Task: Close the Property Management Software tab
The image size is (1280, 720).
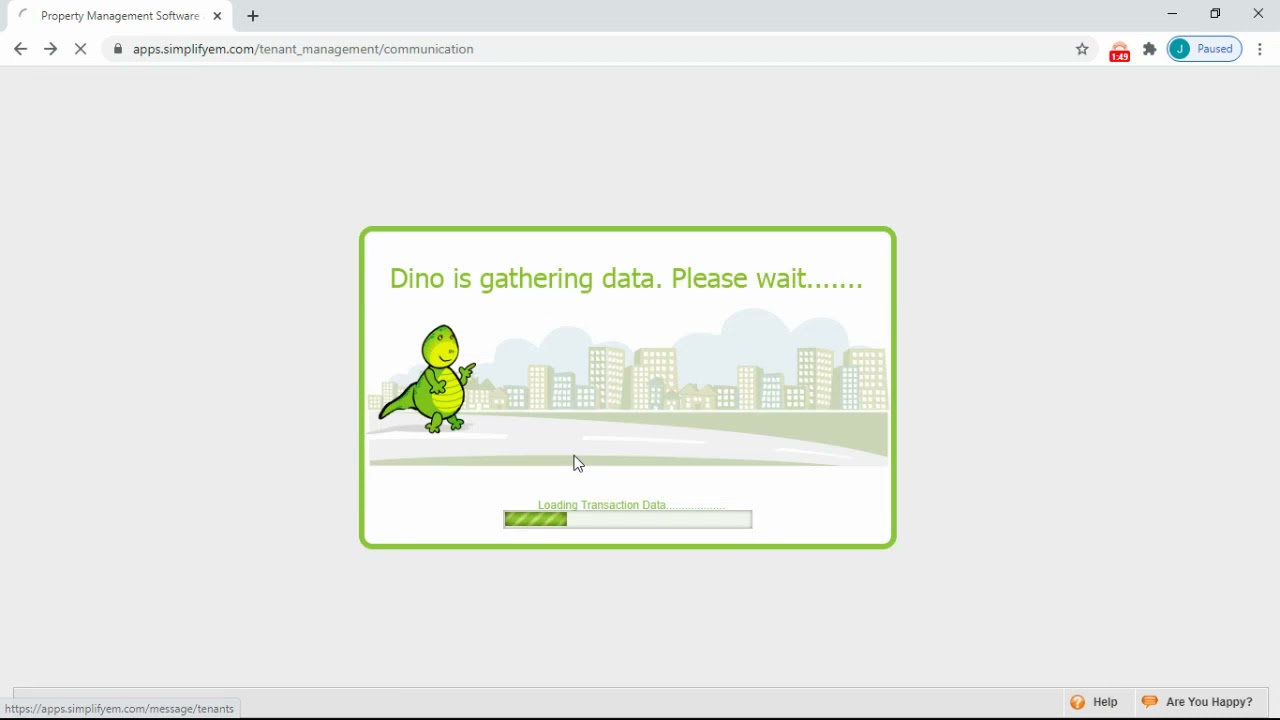Action: [217, 16]
